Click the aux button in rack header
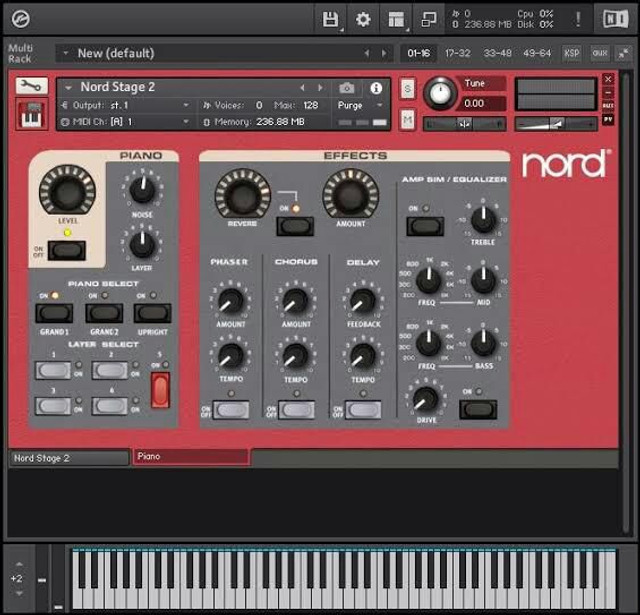The height and width of the screenshot is (615, 640). (x=600, y=53)
